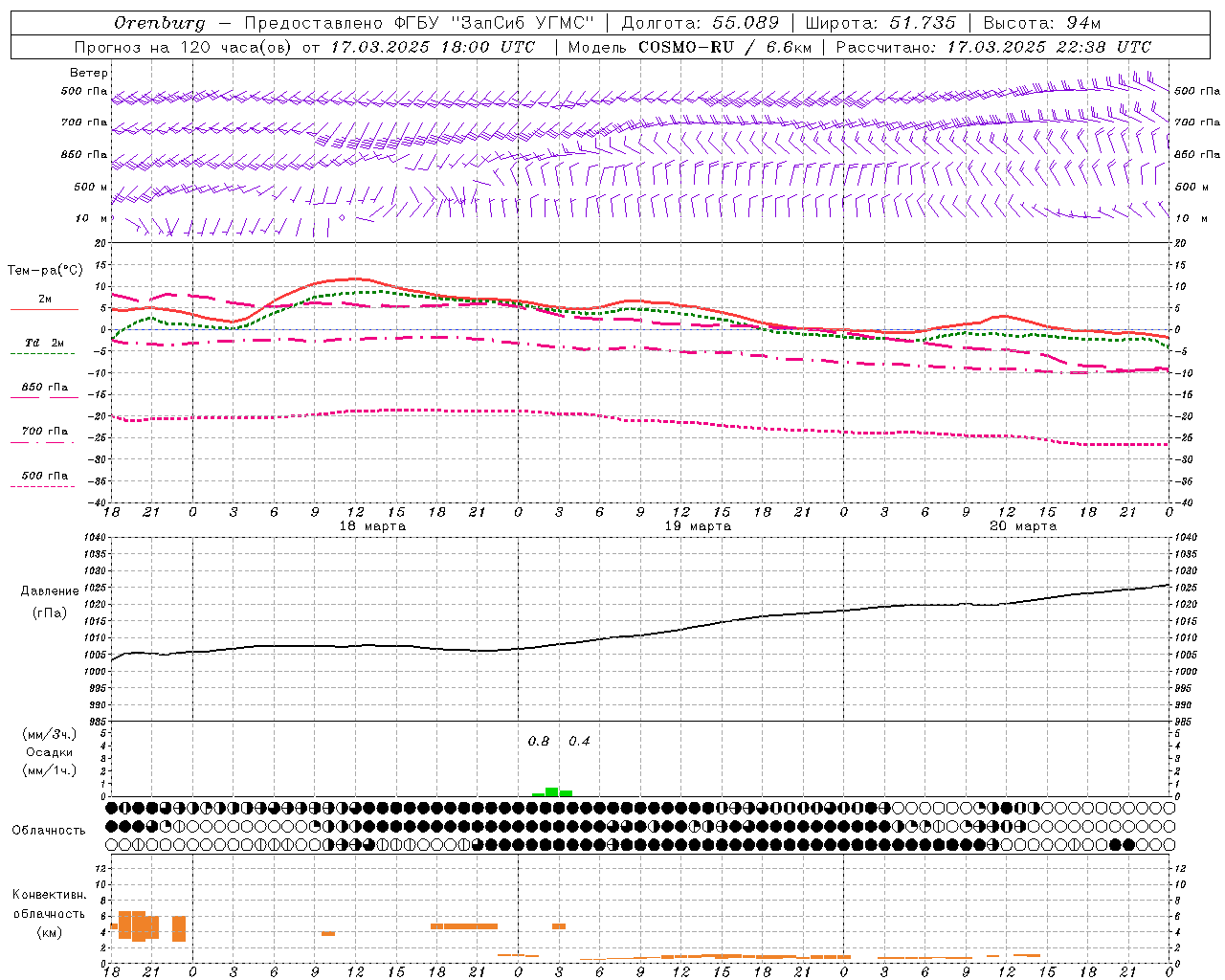
Task: Click the 'Давление' pressure panel label
Action: pyautogui.click(x=50, y=591)
